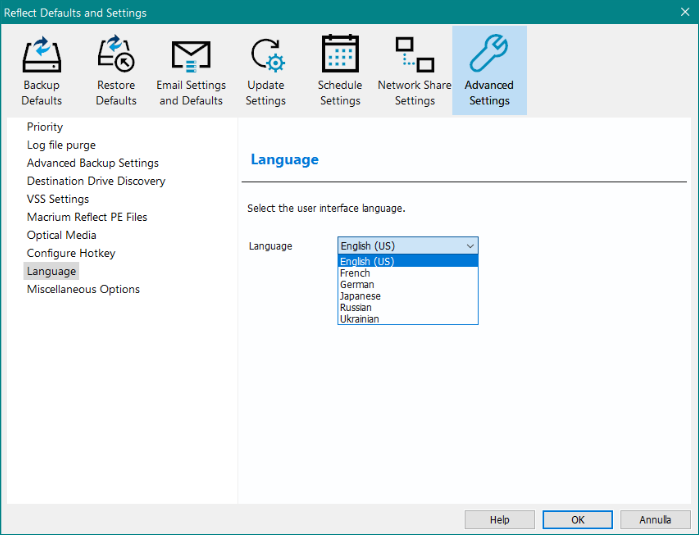Confirm settings with the OK button
Viewport: 699px width, 535px height.
(x=577, y=520)
